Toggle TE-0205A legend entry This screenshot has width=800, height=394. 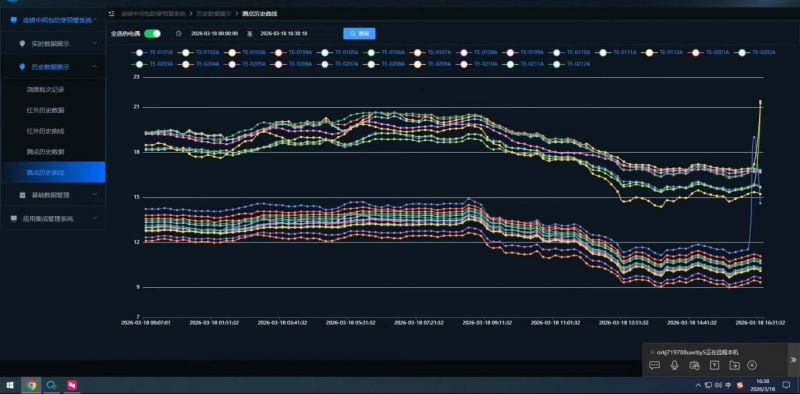pyautogui.click(x=245, y=64)
